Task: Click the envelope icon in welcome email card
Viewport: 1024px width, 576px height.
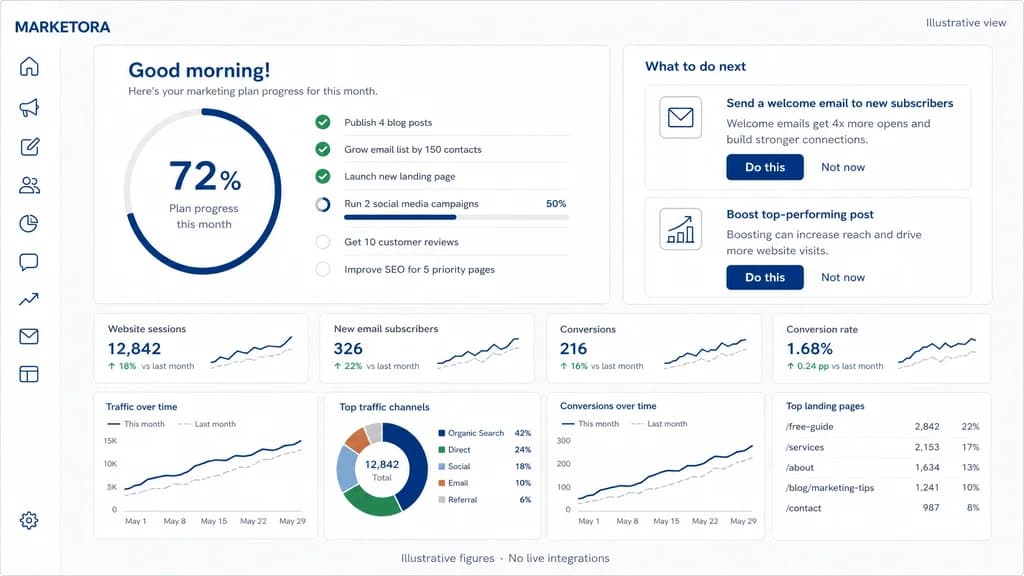Action: tap(680, 118)
